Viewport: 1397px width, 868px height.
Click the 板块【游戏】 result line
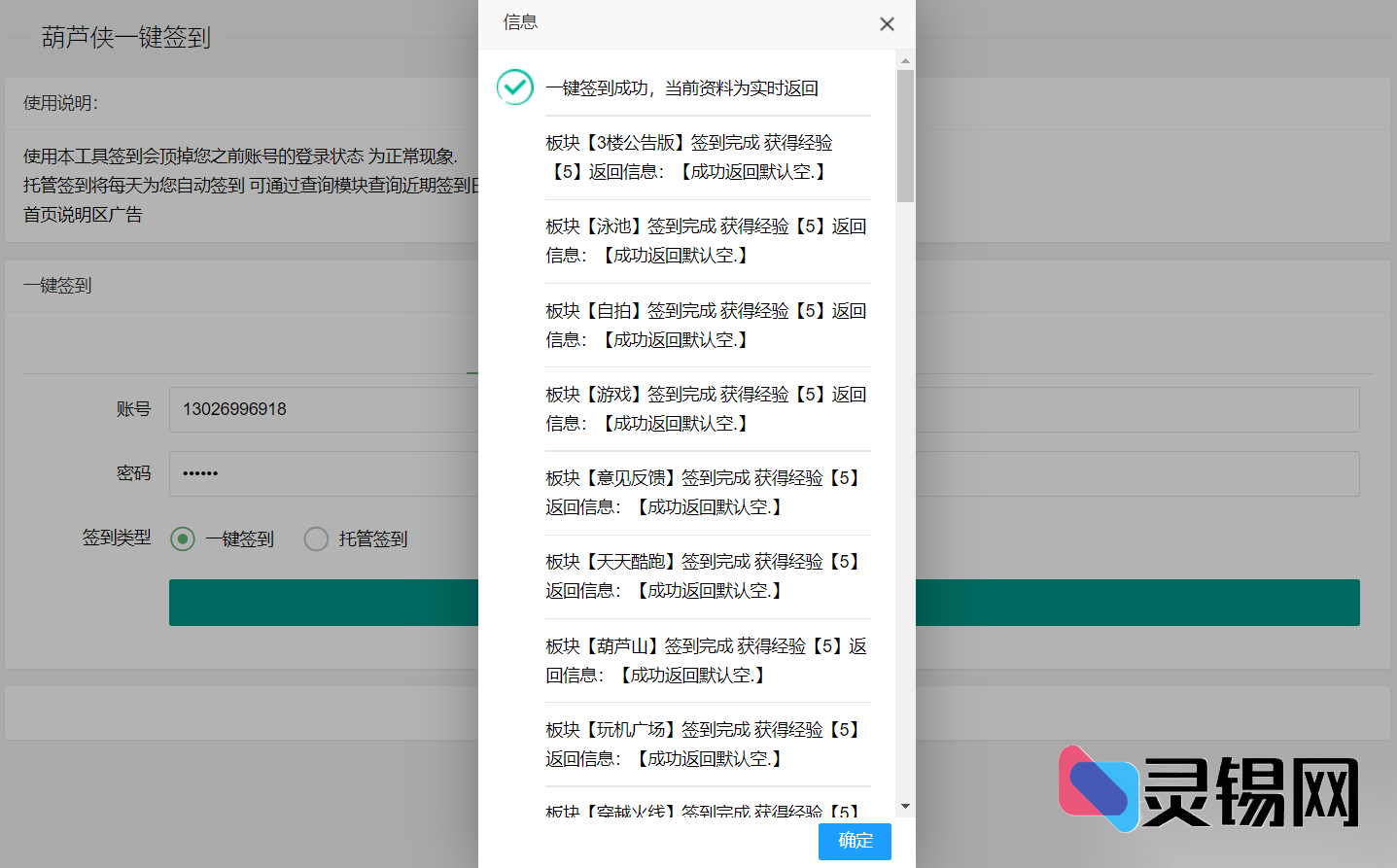coord(705,408)
